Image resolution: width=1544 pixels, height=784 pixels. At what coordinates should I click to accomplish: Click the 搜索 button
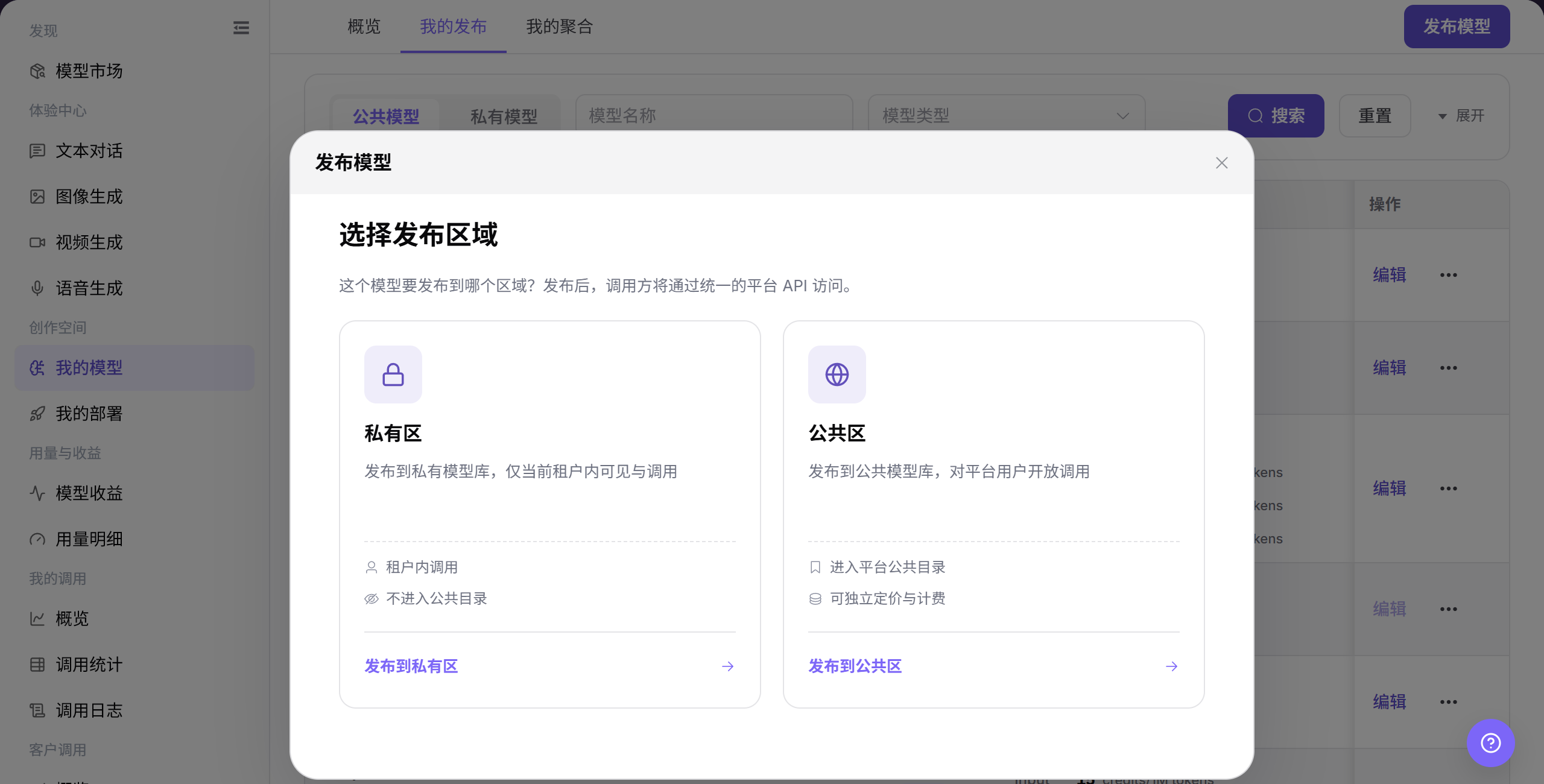click(x=1276, y=116)
